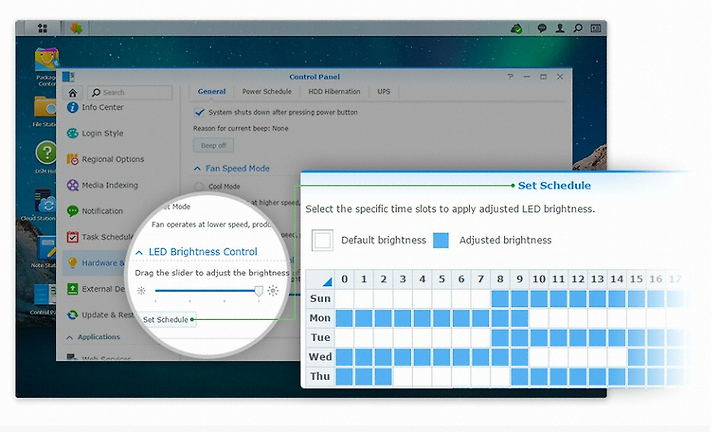The width and height of the screenshot is (720, 432).
Task: Open Note Station desktop icon
Action: 46,248
